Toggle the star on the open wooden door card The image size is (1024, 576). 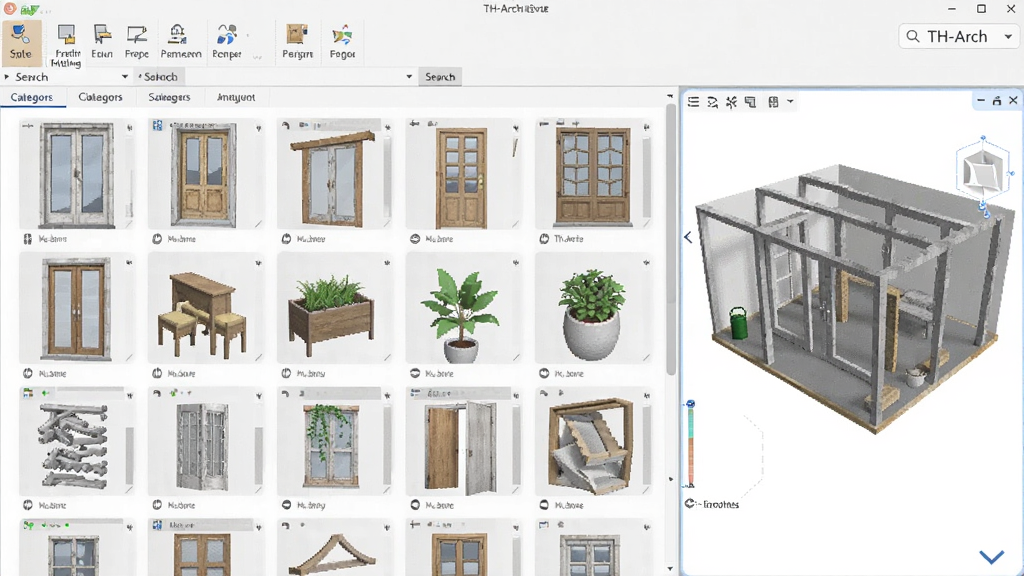[x=516, y=396]
